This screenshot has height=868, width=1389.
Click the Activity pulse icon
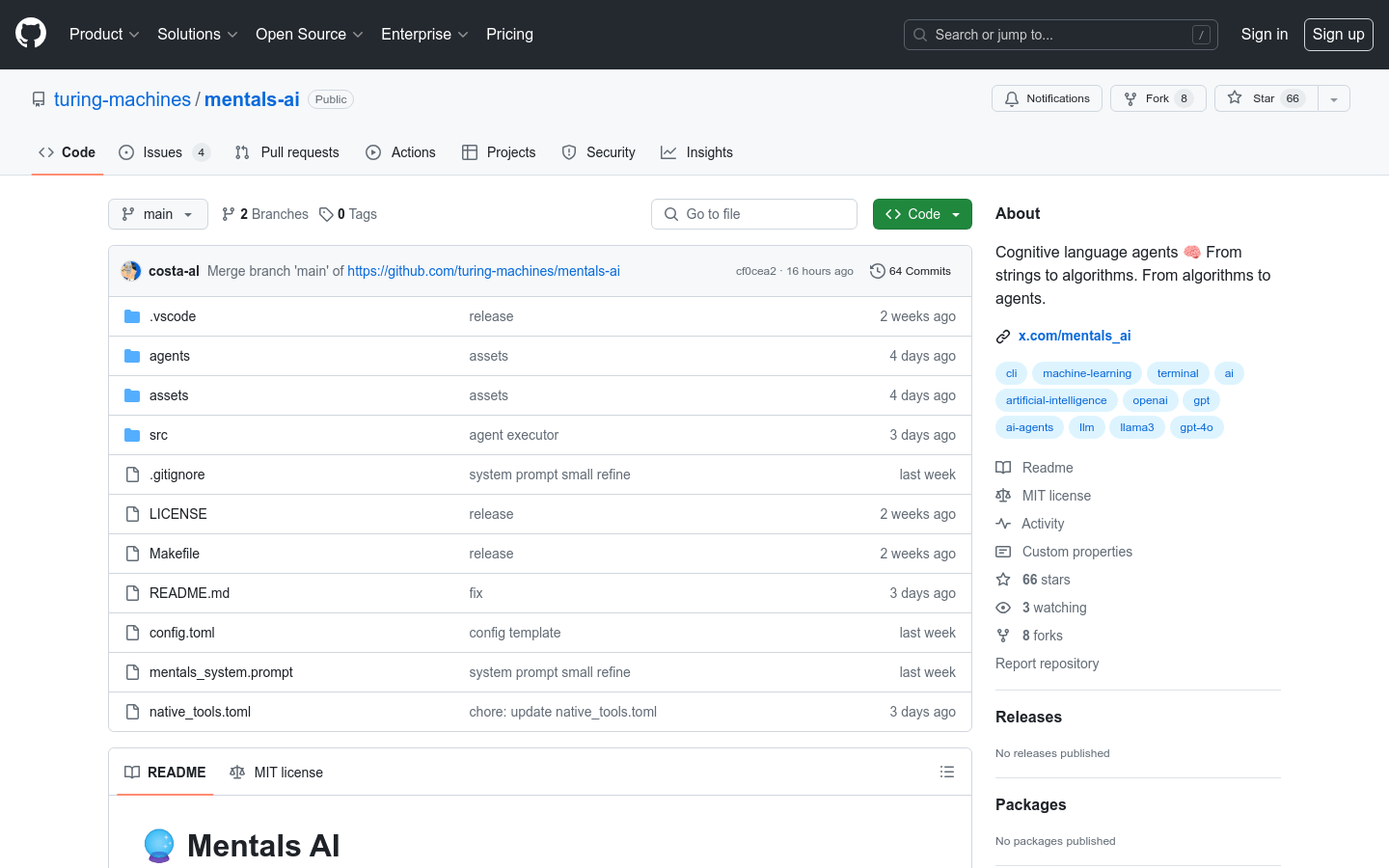1003,524
